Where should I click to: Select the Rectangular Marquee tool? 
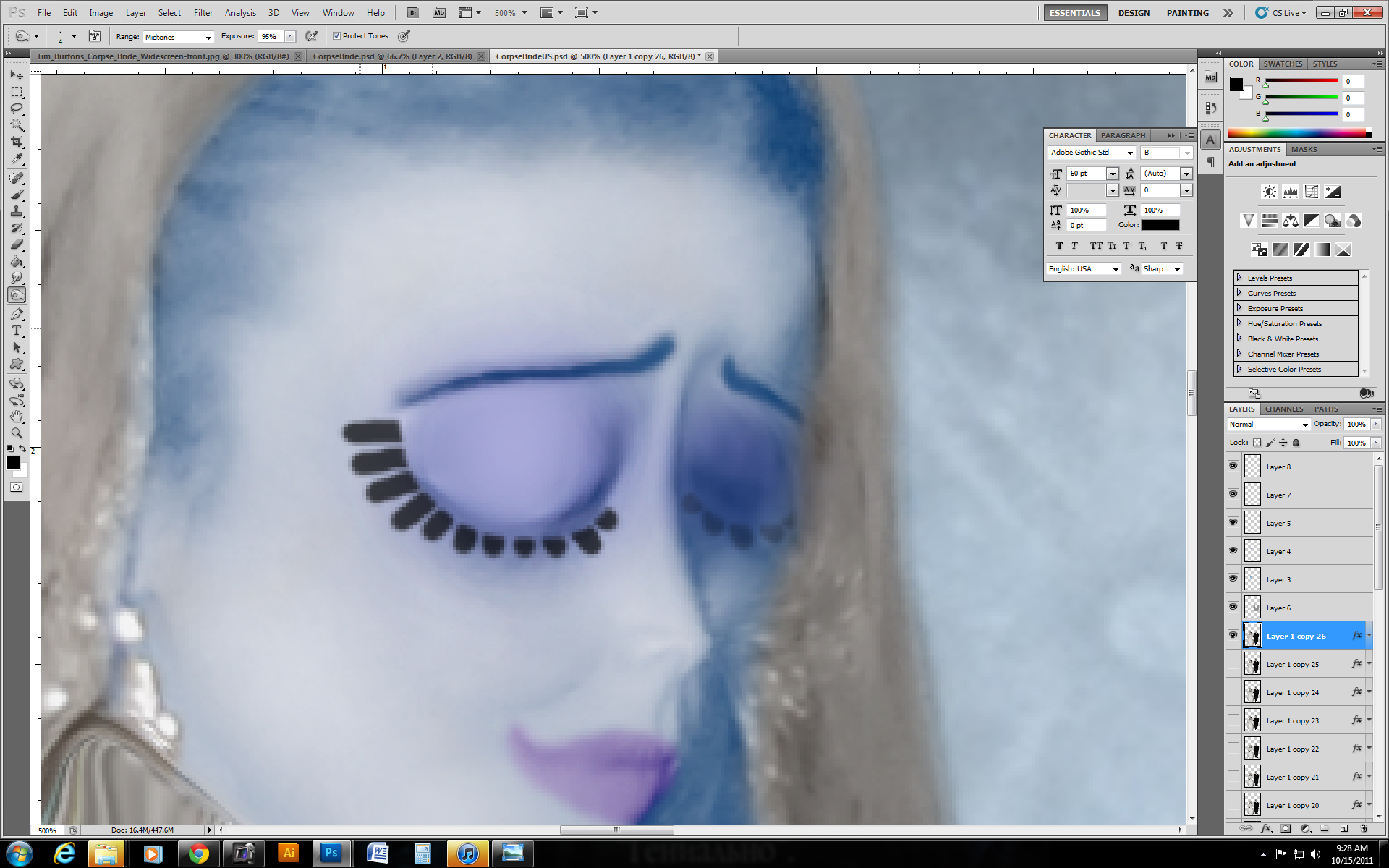(x=17, y=92)
